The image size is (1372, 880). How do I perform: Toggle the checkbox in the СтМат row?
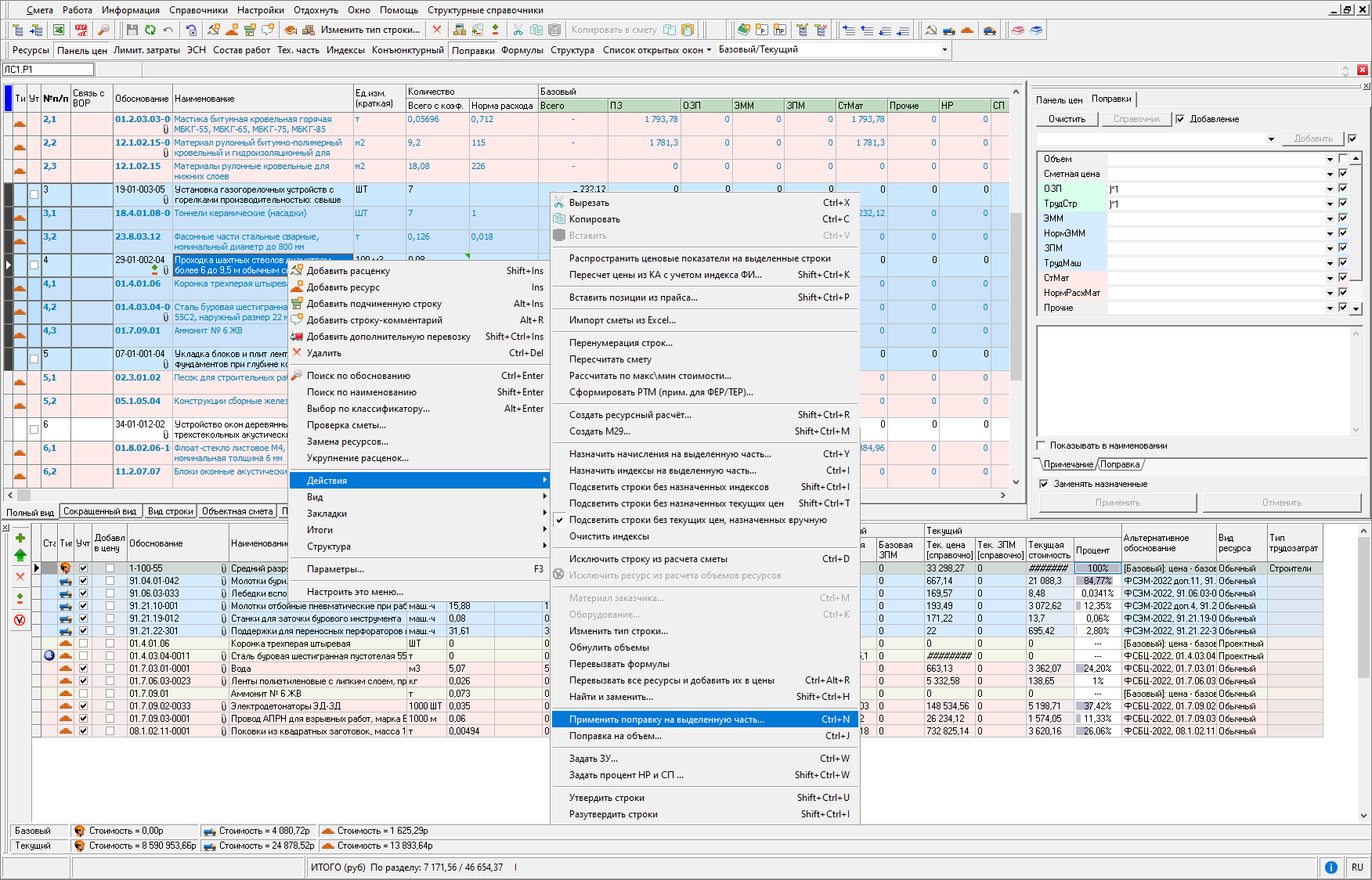(1343, 278)
